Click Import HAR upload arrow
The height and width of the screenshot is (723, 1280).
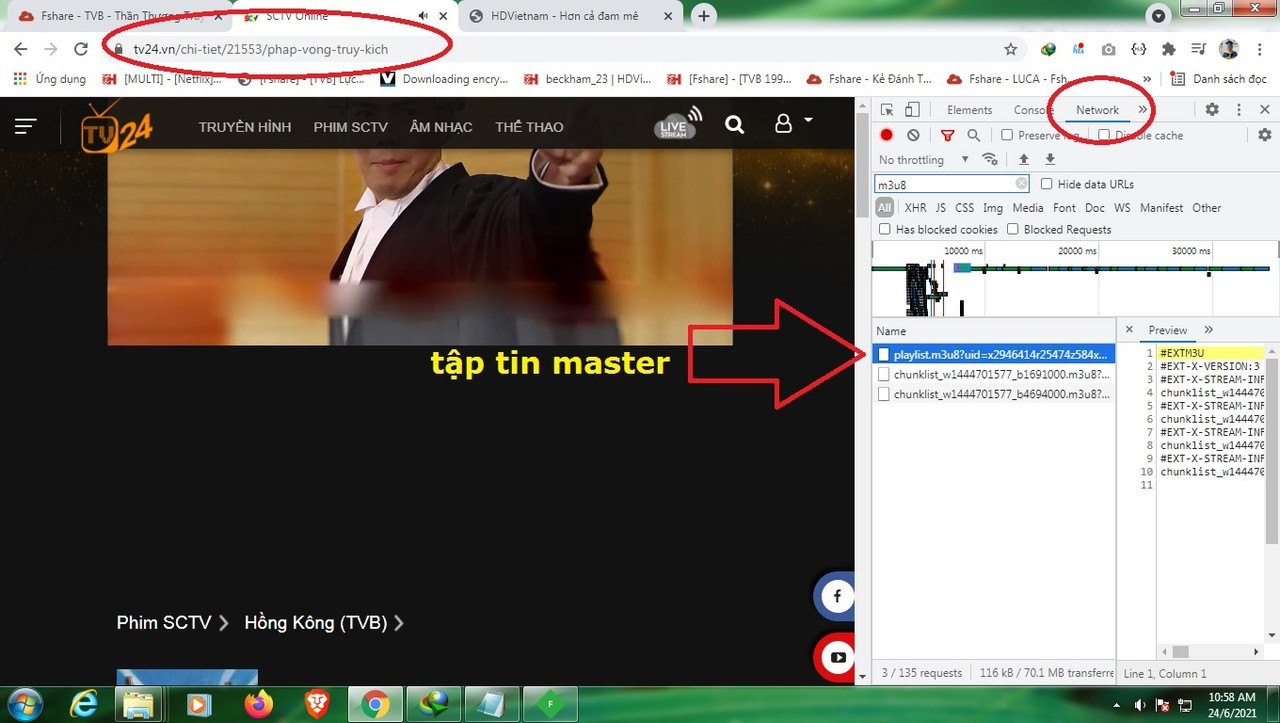coord(1024,160)
